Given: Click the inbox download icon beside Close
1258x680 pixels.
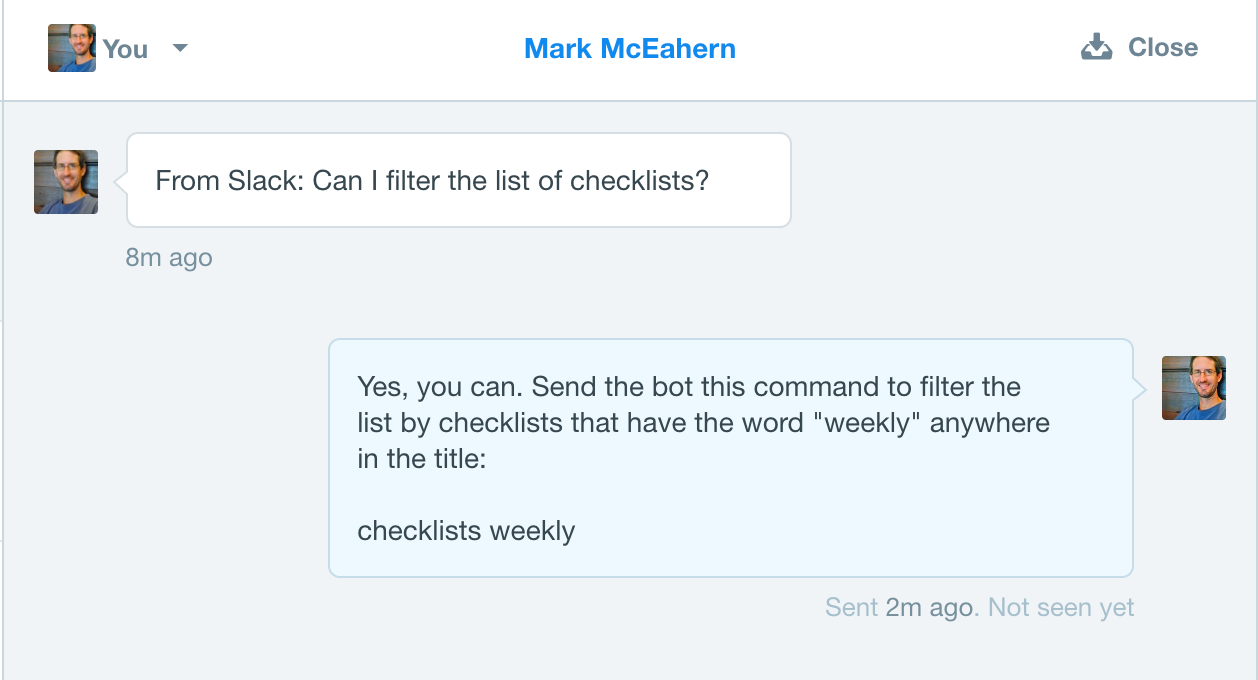Looking at the screenshot, I should coord(1097,47).
